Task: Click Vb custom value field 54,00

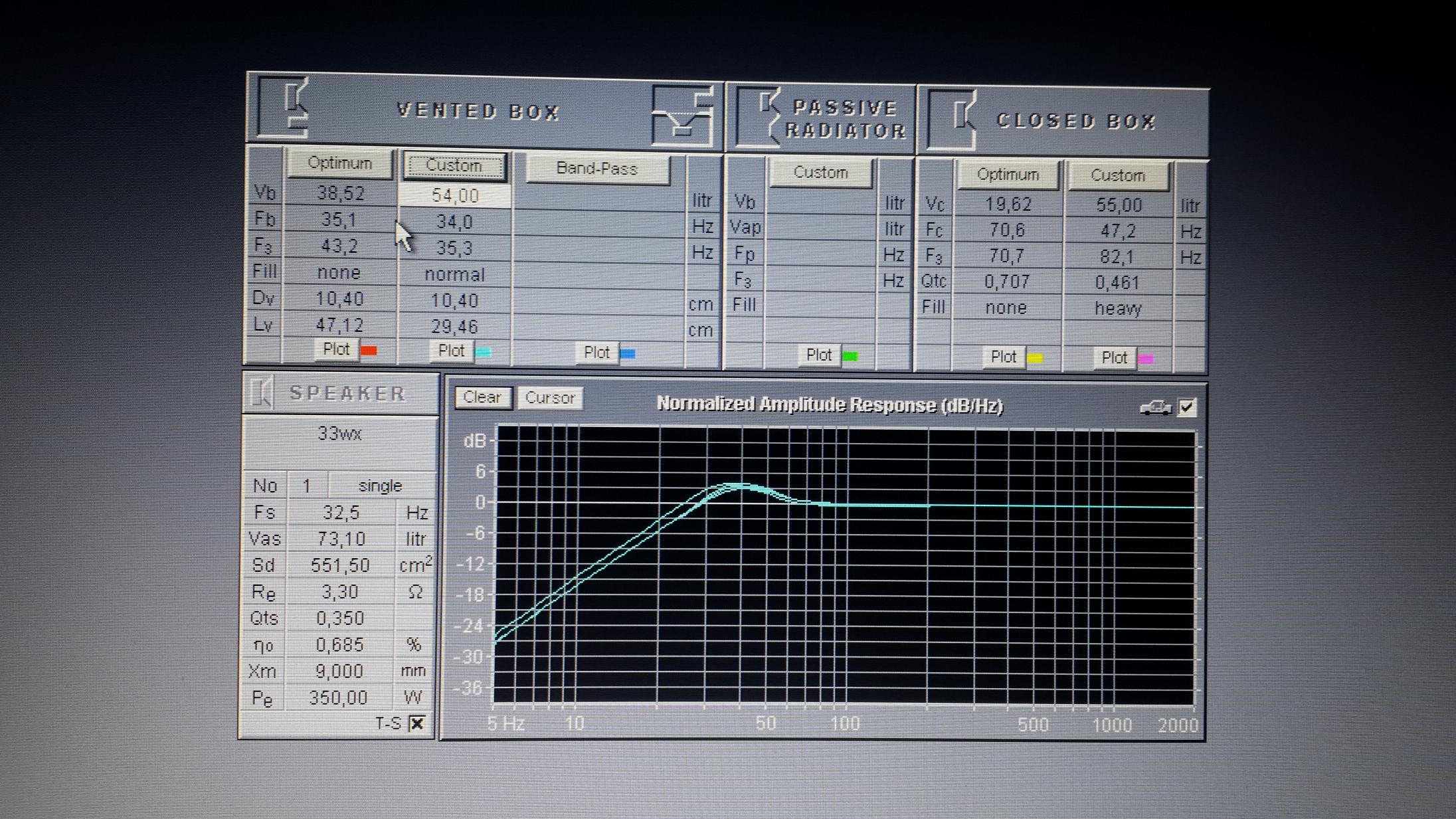Action: click(454, 195)
